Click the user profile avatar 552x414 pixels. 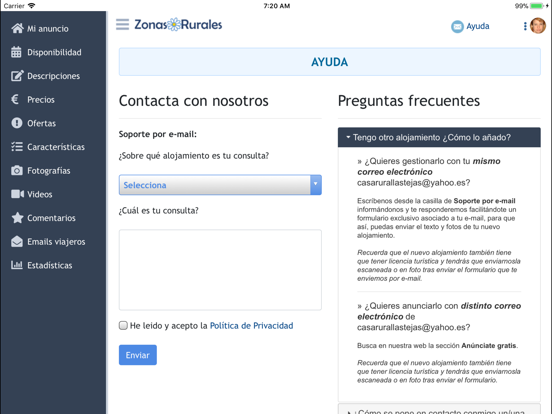click(538, 26)
